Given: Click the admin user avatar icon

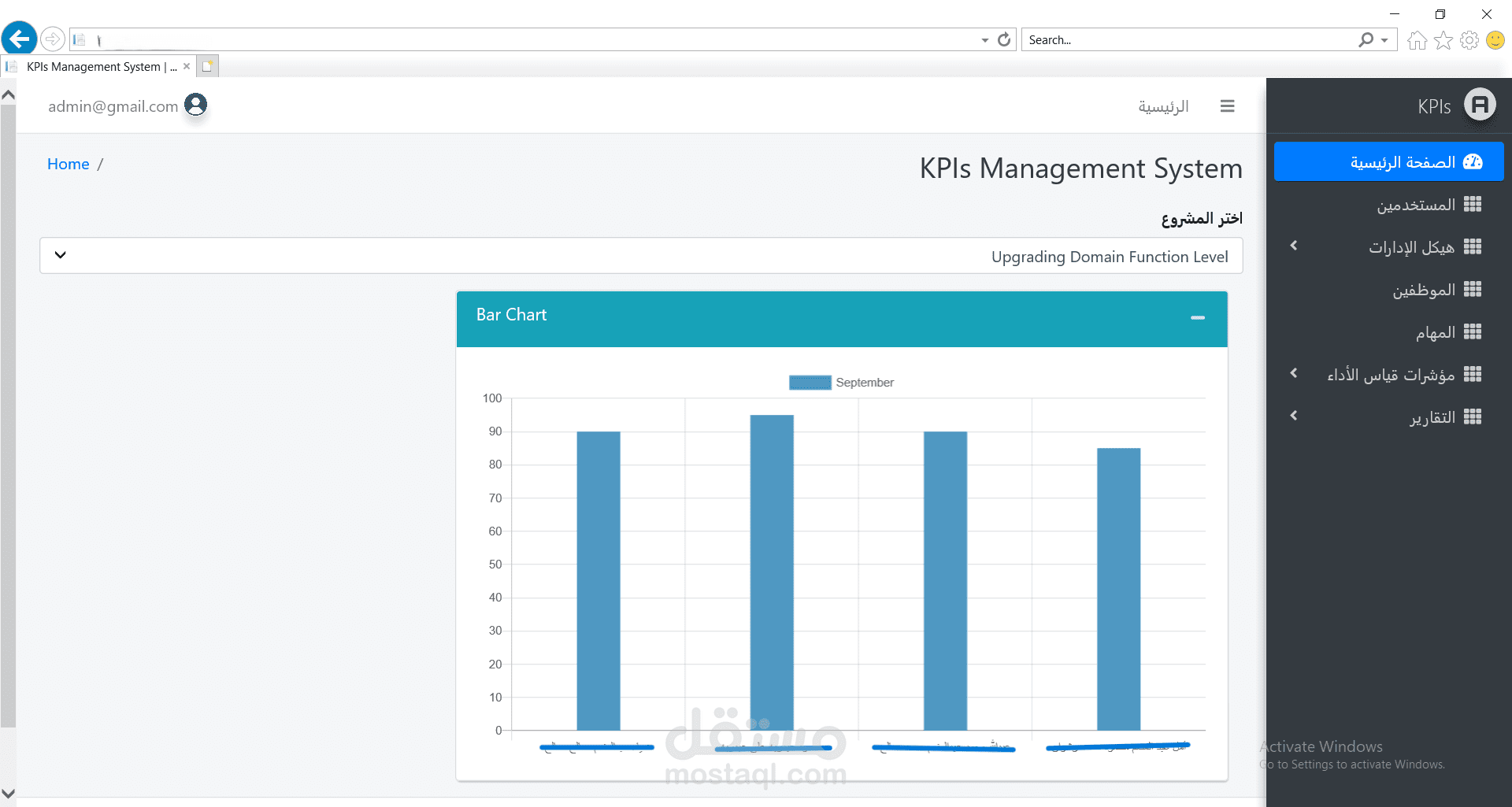Looking at the screenshot, I should point(195,104).
